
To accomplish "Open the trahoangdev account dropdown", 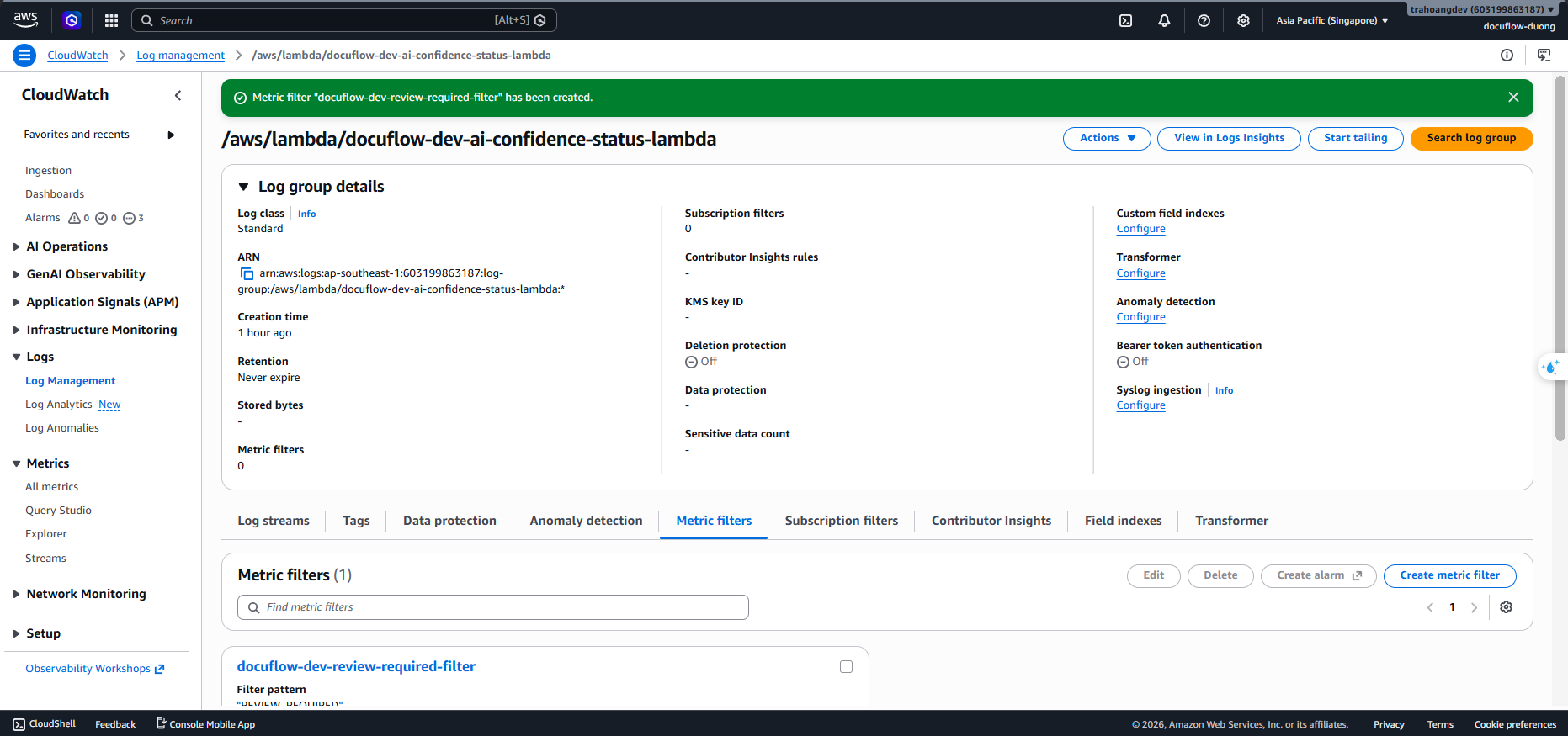I will tap(1483, 9).
